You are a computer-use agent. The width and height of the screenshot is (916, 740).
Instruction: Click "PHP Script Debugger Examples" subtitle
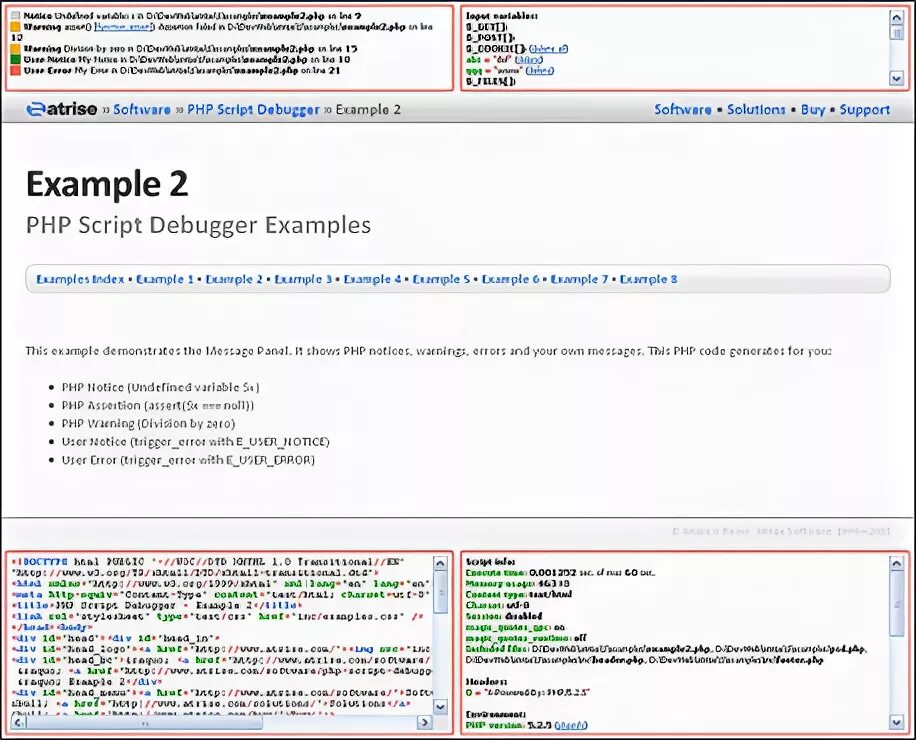click(x=198, y=225)
